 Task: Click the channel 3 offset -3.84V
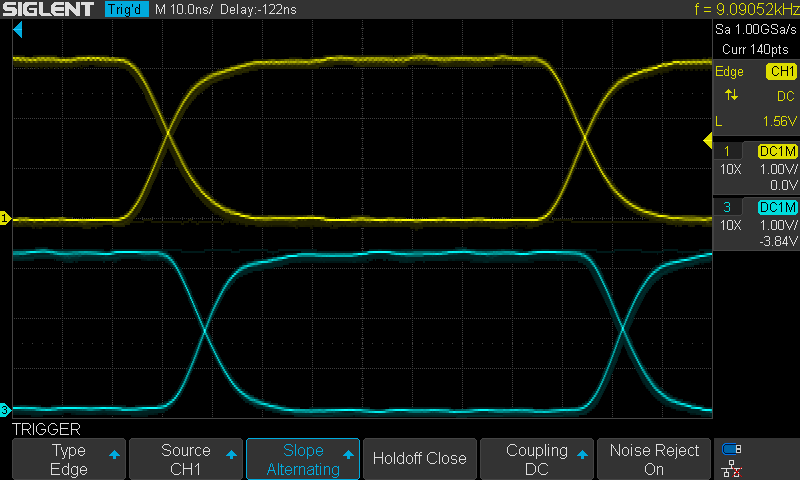point(778,241)
